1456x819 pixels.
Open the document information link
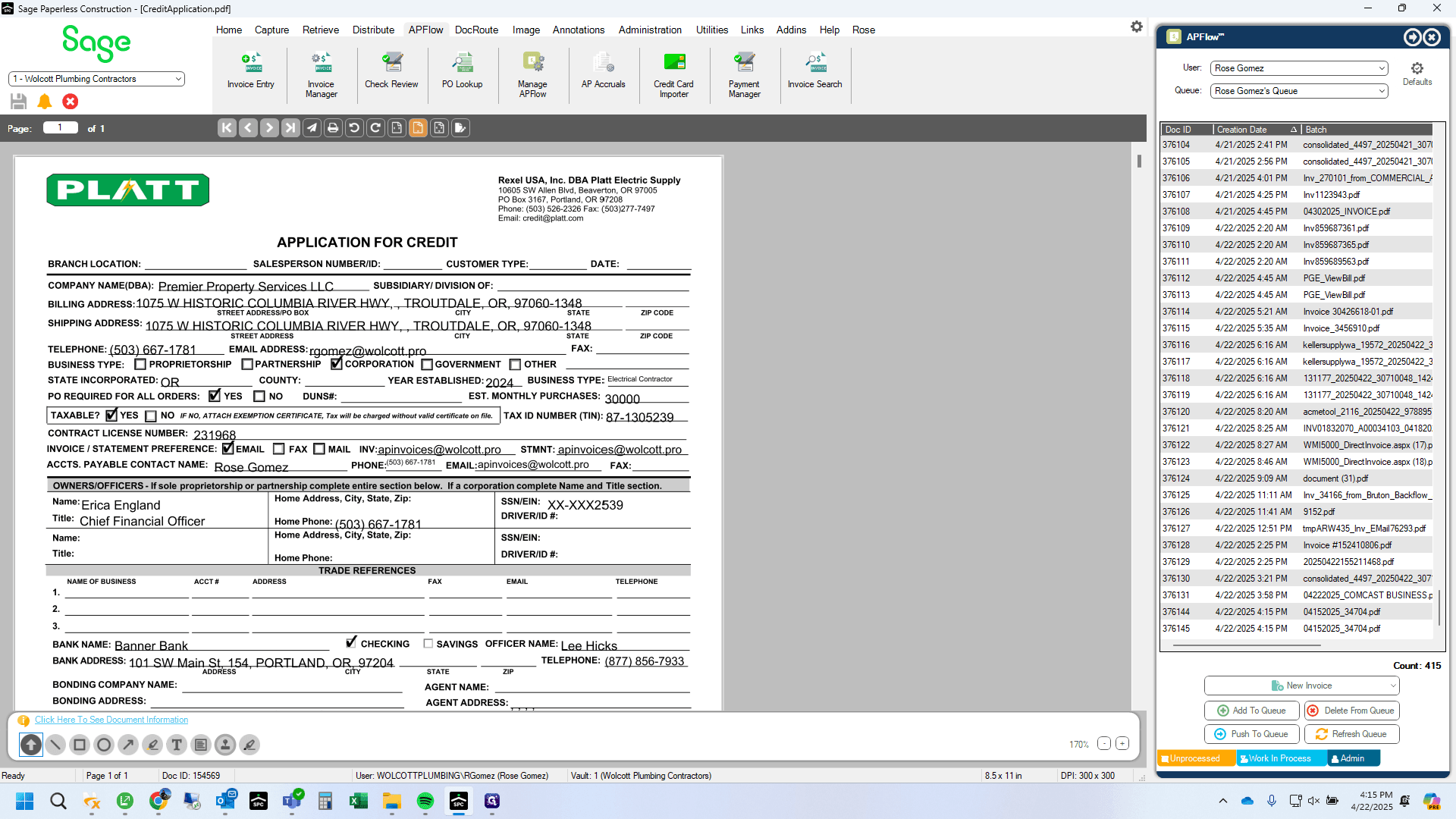111,720
